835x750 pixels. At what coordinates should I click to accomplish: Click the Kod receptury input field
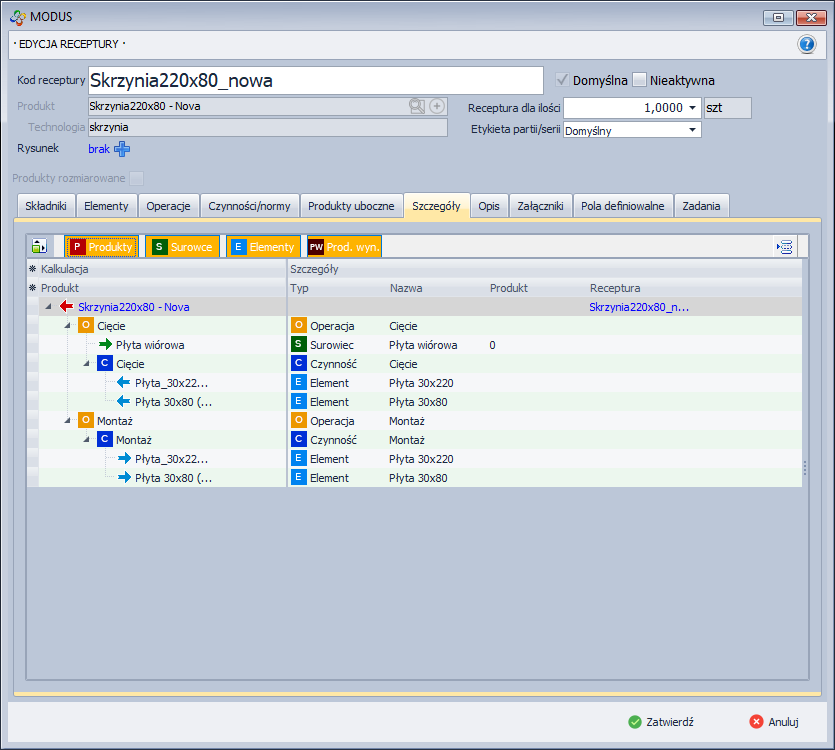point(315,80)
